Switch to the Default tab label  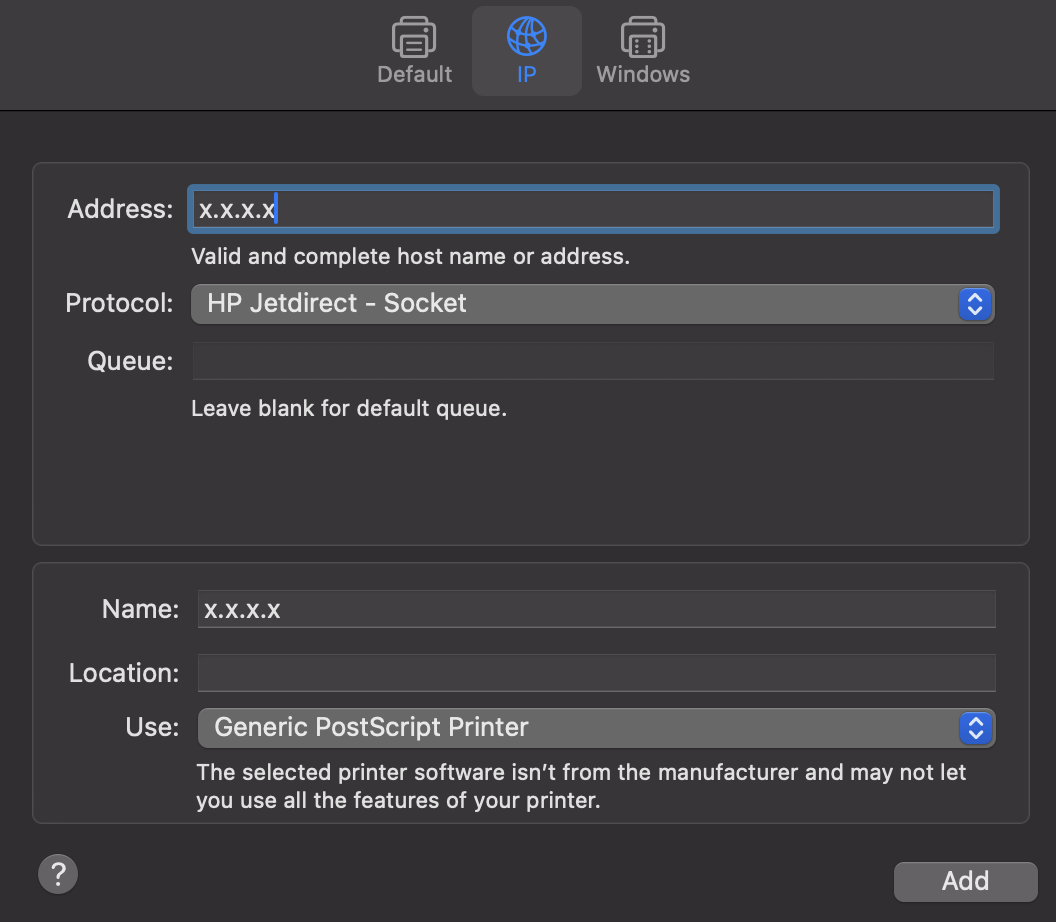pyautogui.click(x=414, y=75)
